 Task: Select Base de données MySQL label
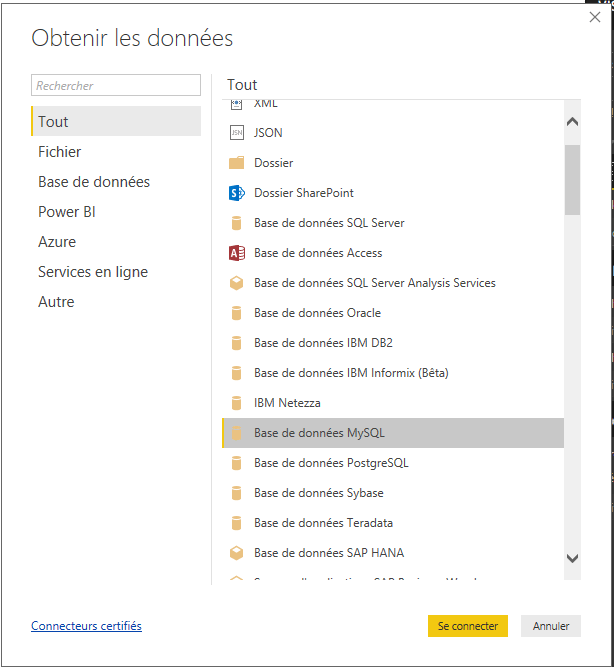click(320, 433)
